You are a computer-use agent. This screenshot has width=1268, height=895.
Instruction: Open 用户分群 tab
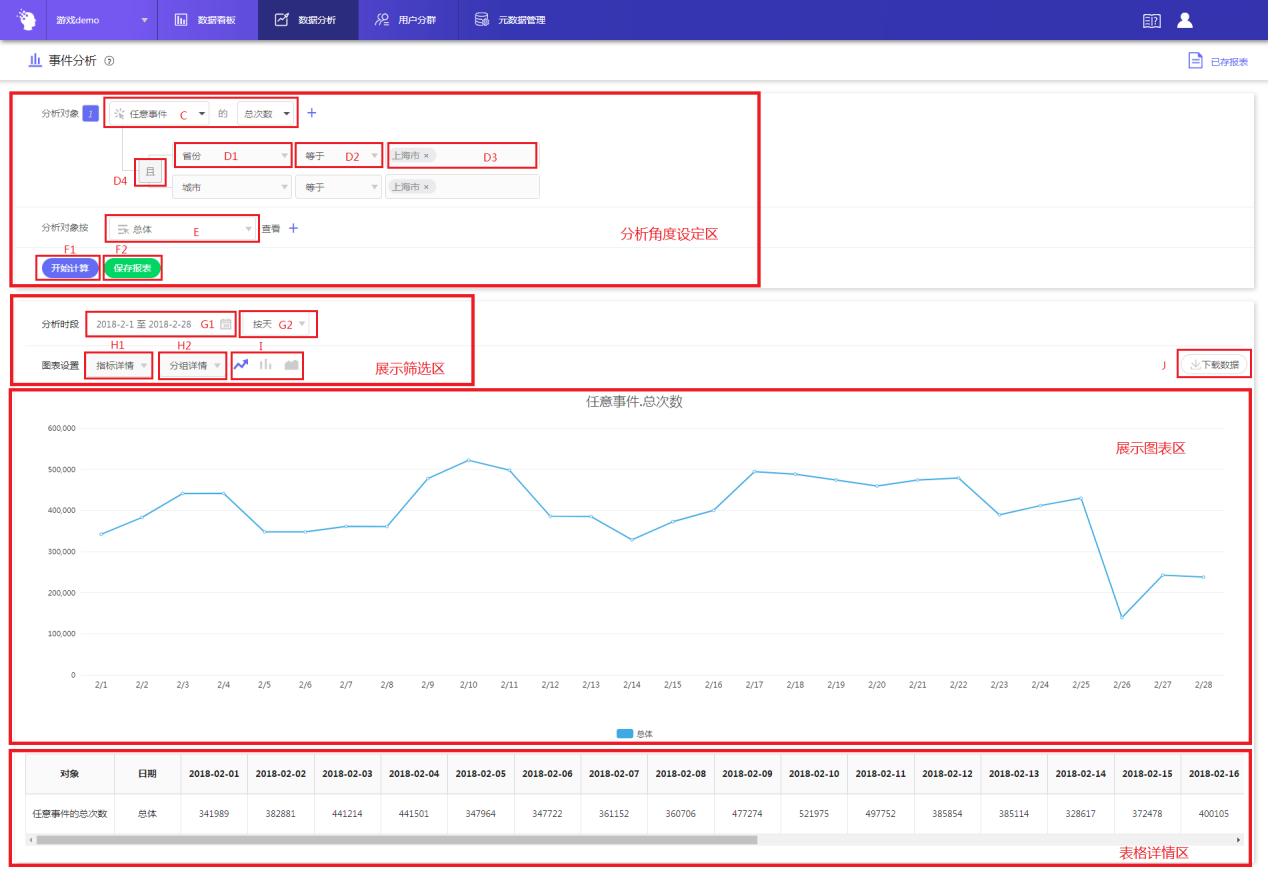pyautogui.click(x=408, y=20)
